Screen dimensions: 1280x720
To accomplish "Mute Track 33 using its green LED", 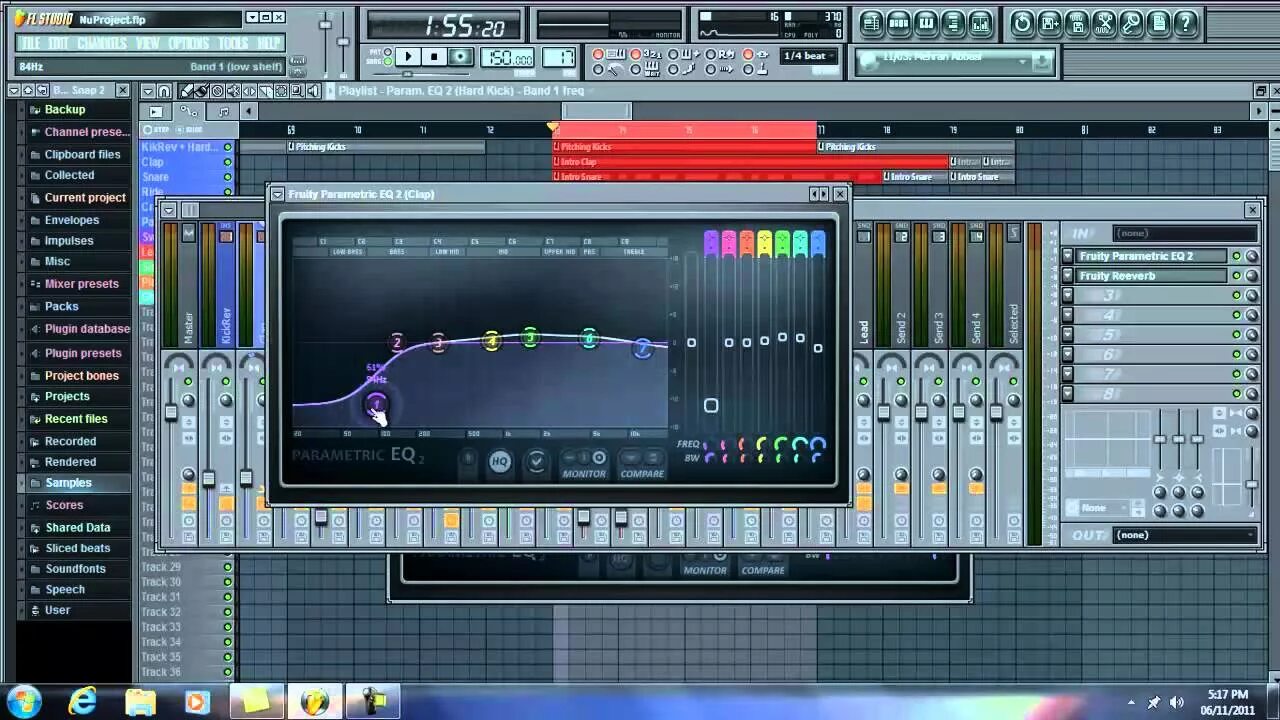I will (227, 627).
